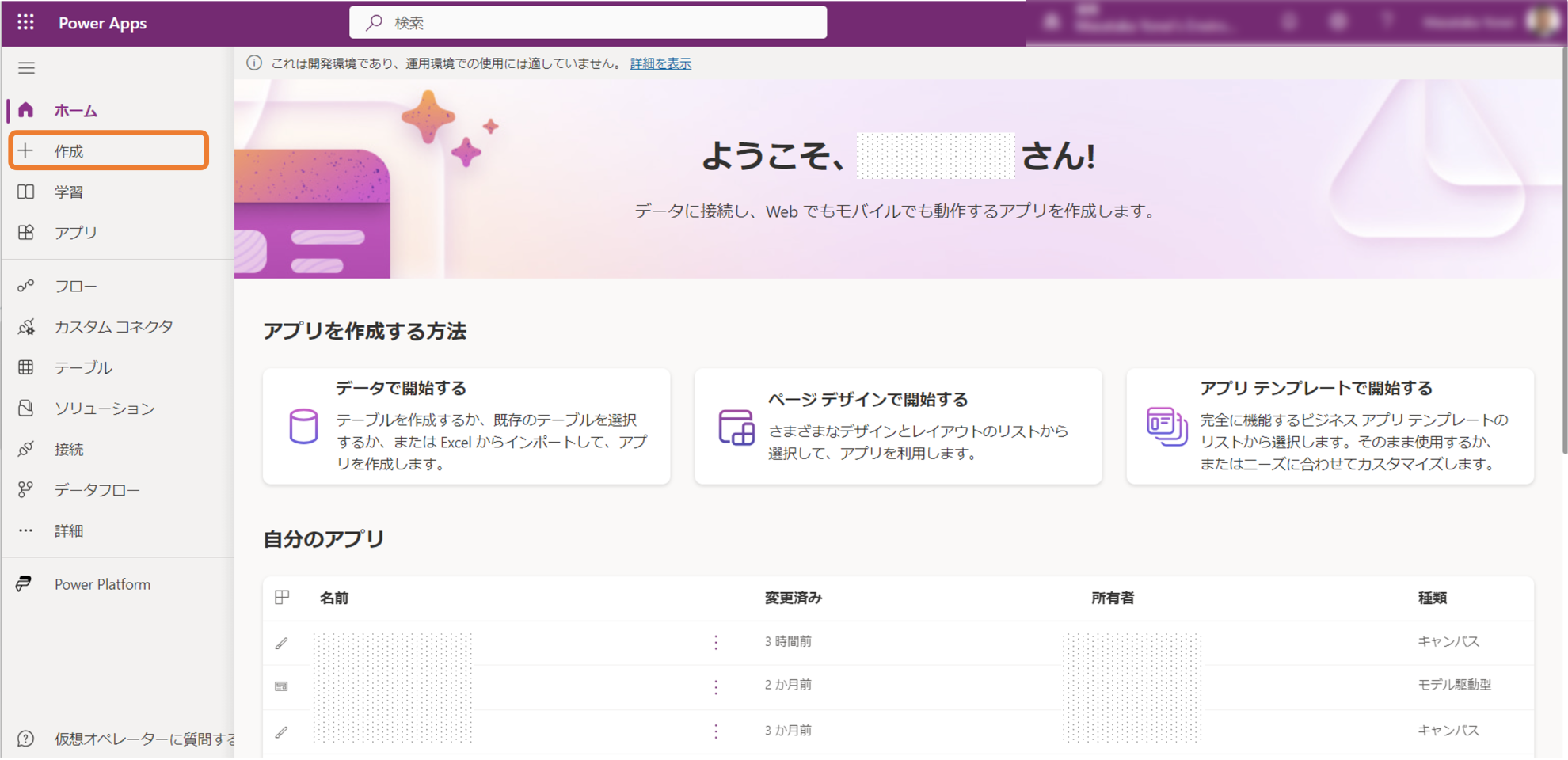Sort by the 名前 column header
The image size is (1568, 760).
click(x=334, y=598)
